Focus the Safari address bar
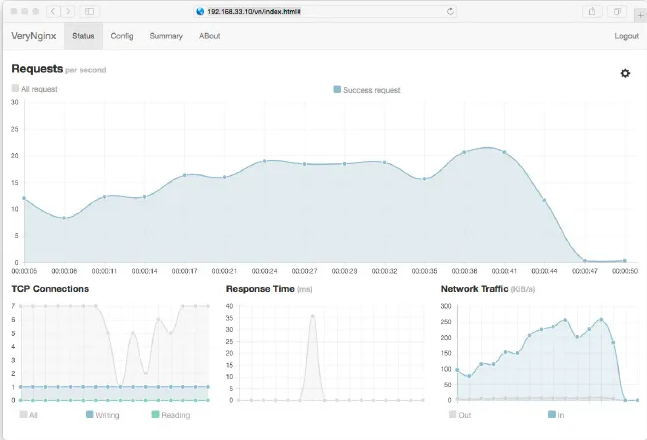The height and width of the screenshot is (440, 647). [x=320, y=11]
